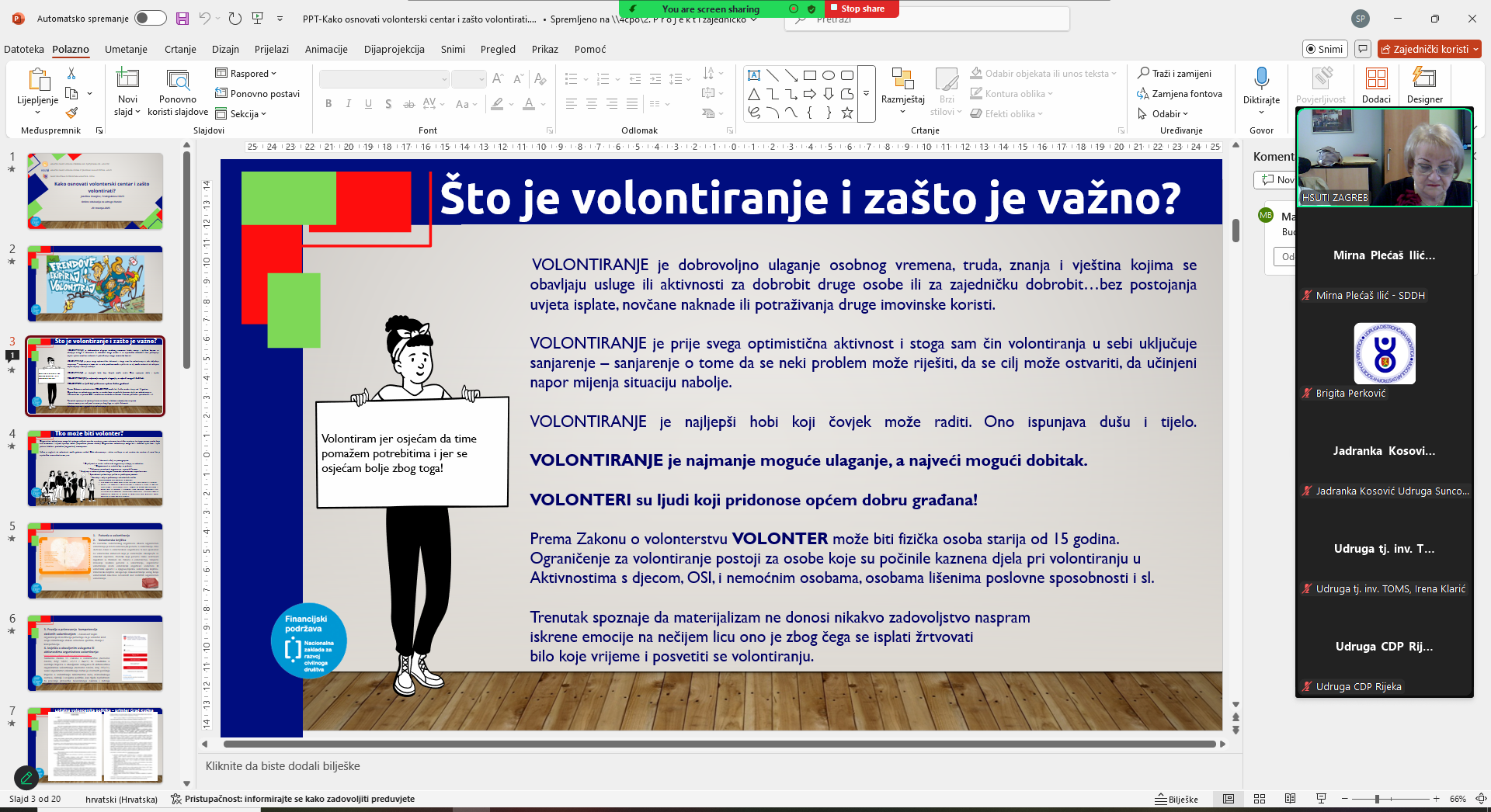Image resolution: width=1491 pixels, height=812 pixels.
Task: Expand the Raspored layout dropdown
Action: click(250, 74)
